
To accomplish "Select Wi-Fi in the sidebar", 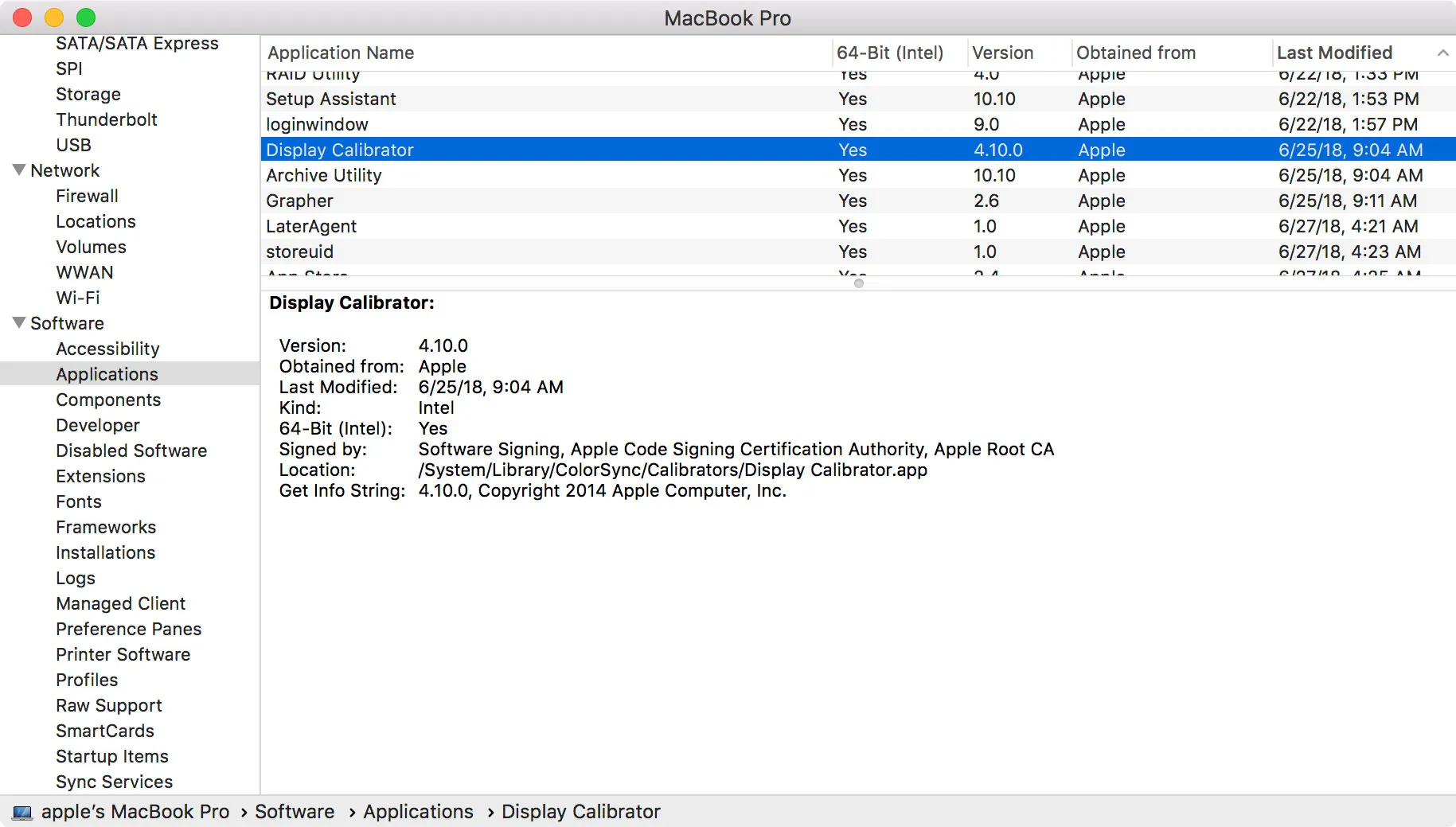I will [x=77, y=298].
